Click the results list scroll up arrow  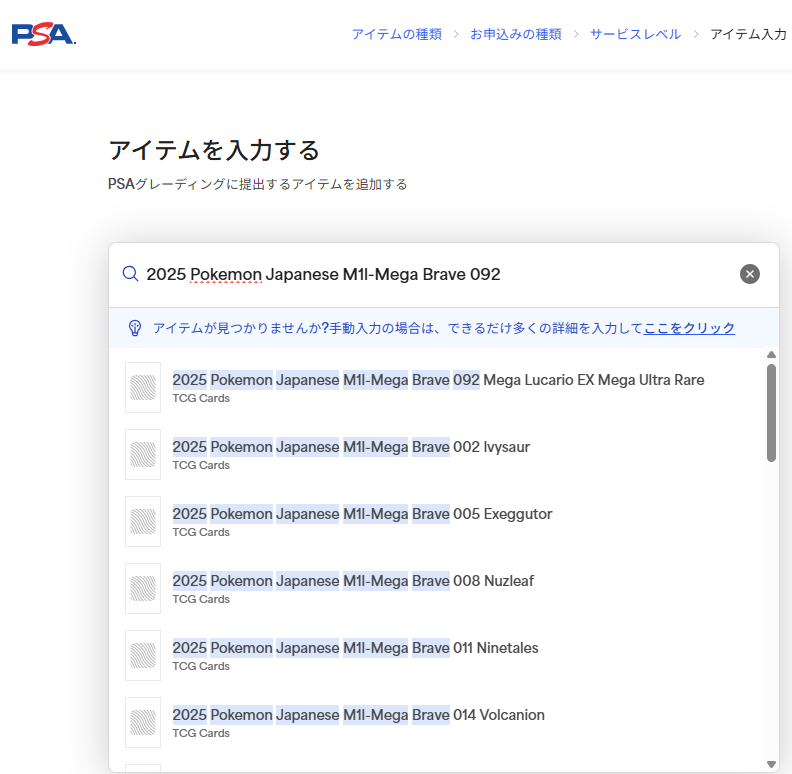click(771, 355)
